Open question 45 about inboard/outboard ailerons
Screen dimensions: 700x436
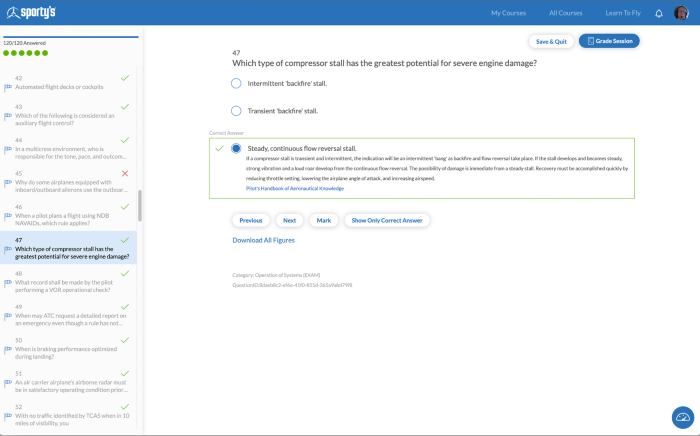pyautogui.click(x=68, y=182)
